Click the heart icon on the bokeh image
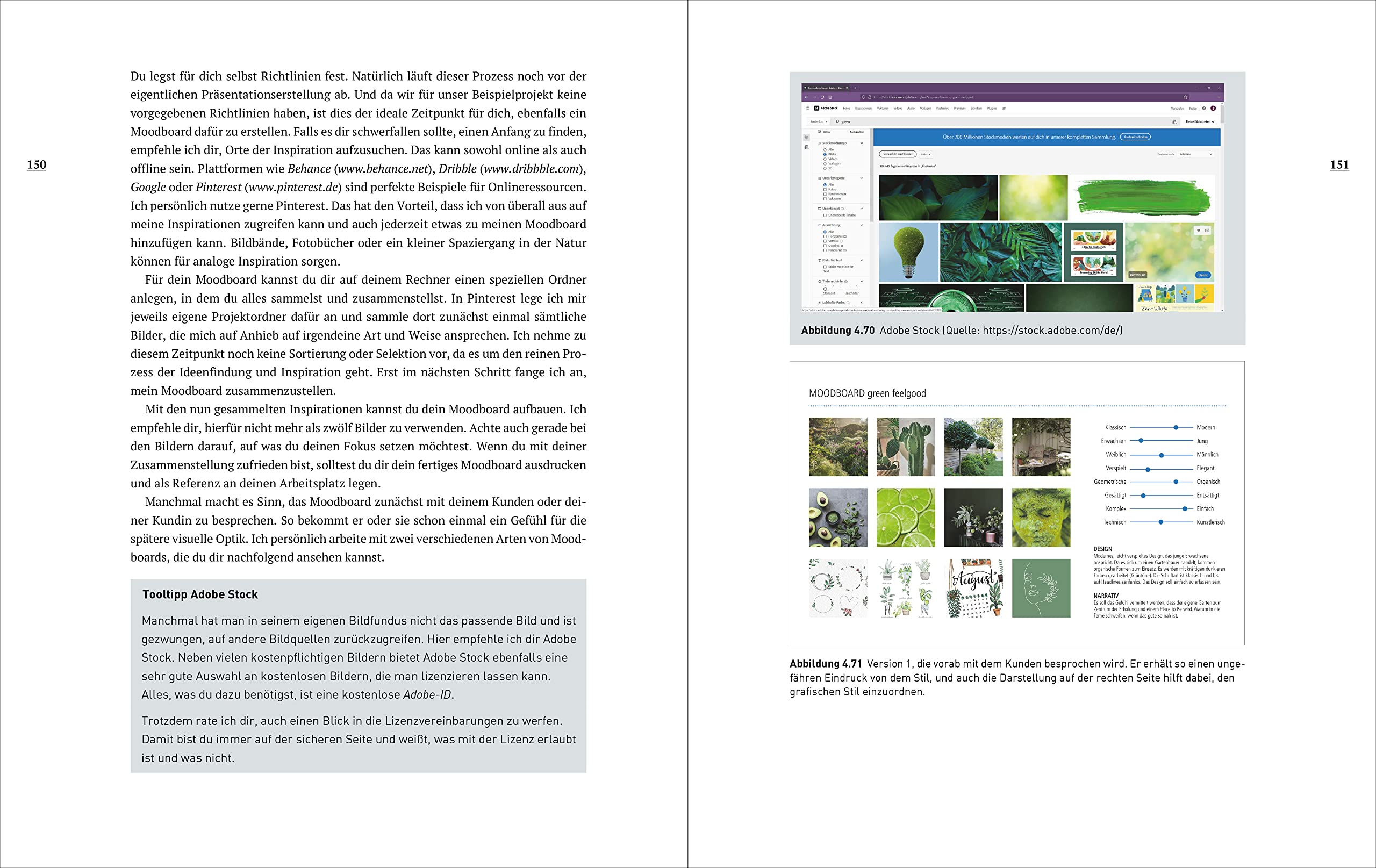 (1198, 230)
